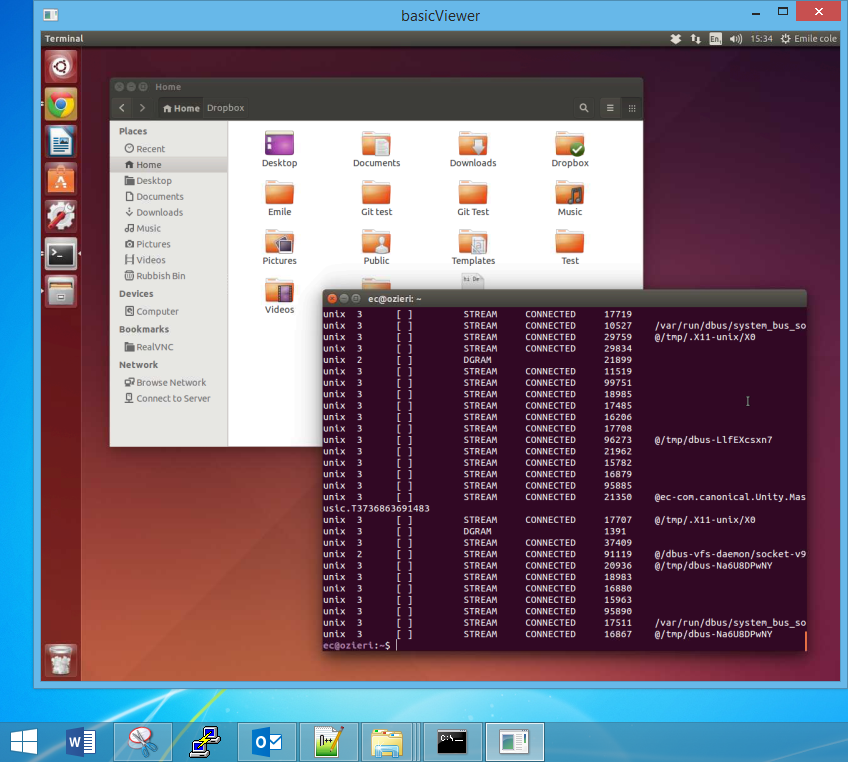Open the sound volume indicator
848x762 pixels.
click(x=736, y=39)
